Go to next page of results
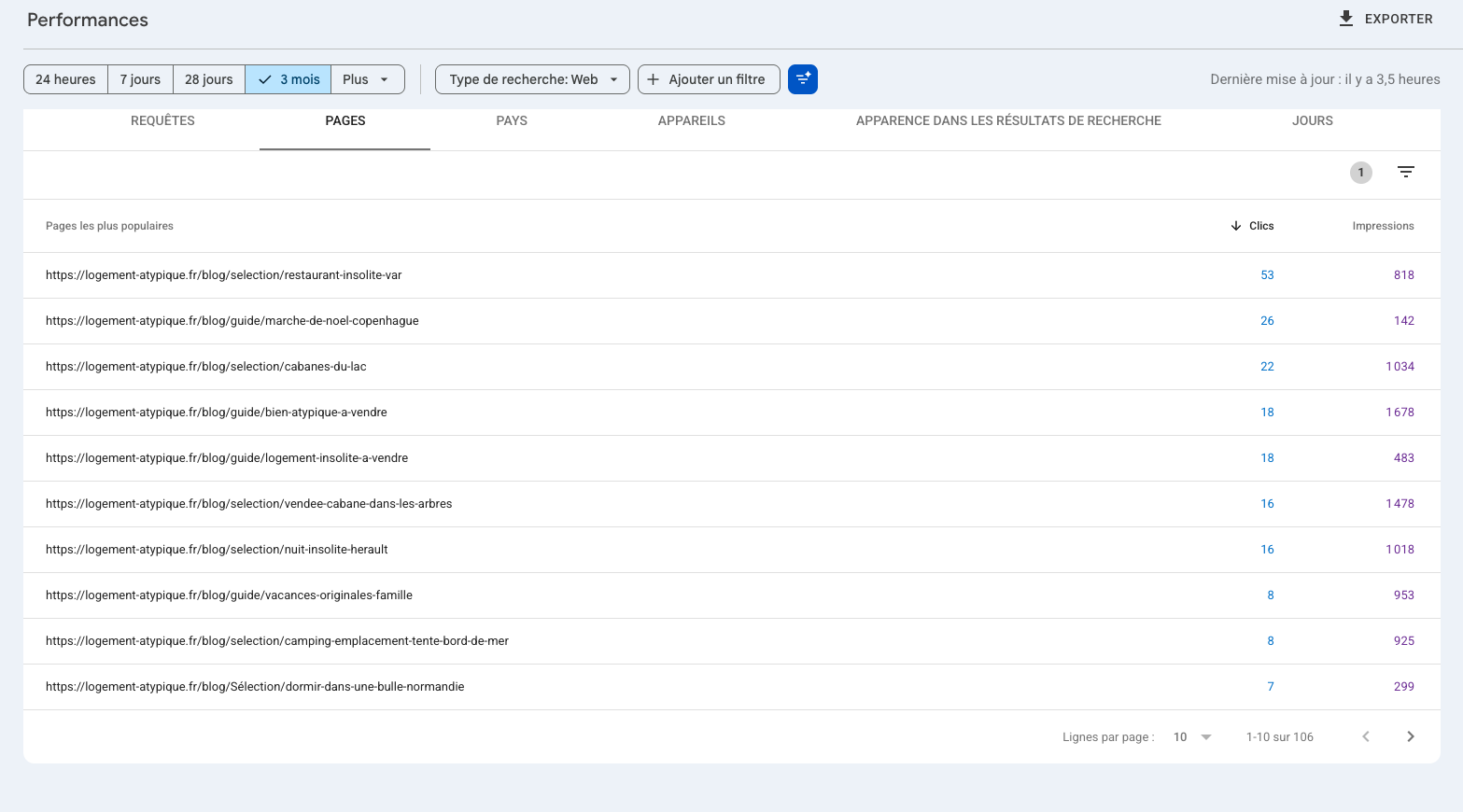 click(1411, 736)
